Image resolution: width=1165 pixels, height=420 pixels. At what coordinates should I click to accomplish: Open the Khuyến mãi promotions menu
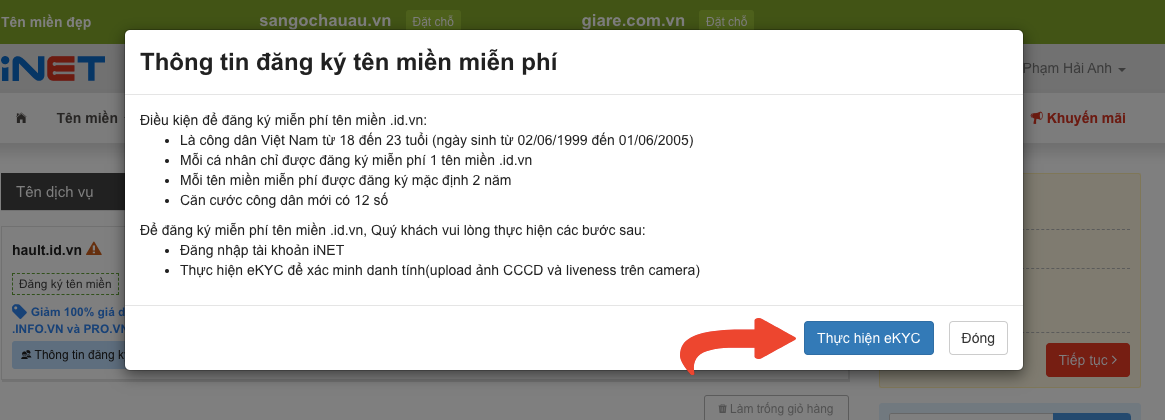click(1078, 118)
